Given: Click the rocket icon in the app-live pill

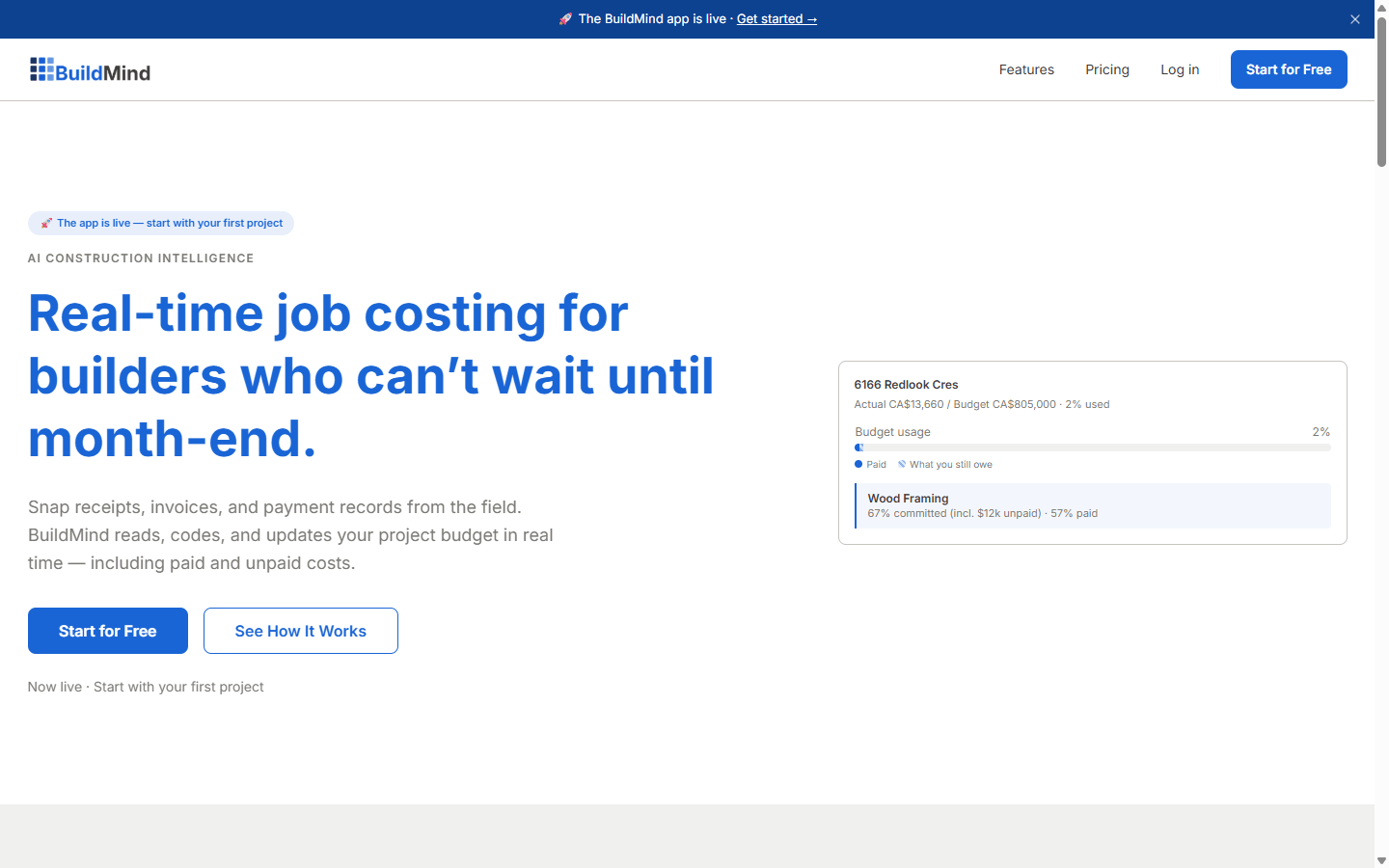Looking at the screenshot, I should (x=46, y=224).
